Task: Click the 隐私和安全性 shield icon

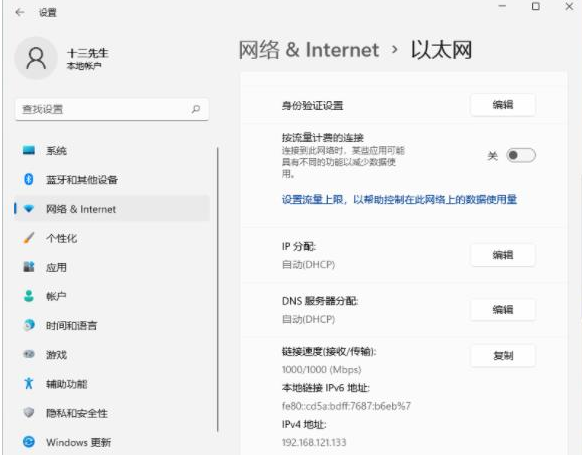Action: tap(29, 413)
